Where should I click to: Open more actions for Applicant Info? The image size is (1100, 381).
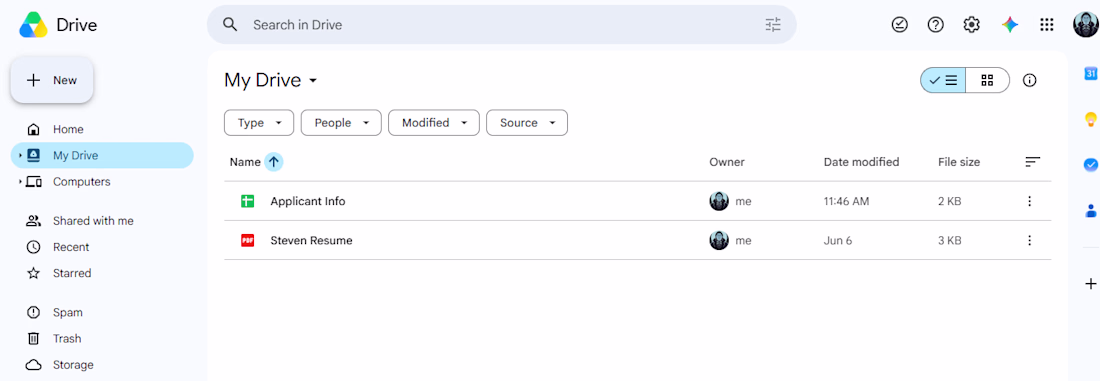[1029, 201]
